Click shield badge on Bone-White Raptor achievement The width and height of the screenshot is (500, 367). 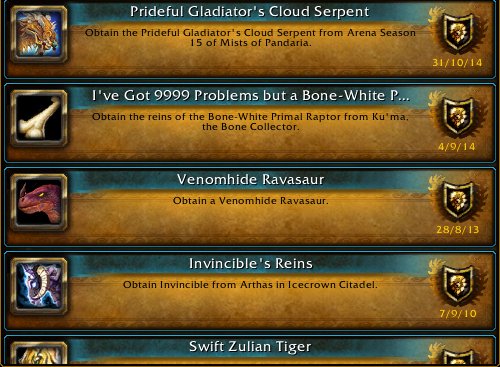point(459,116)
